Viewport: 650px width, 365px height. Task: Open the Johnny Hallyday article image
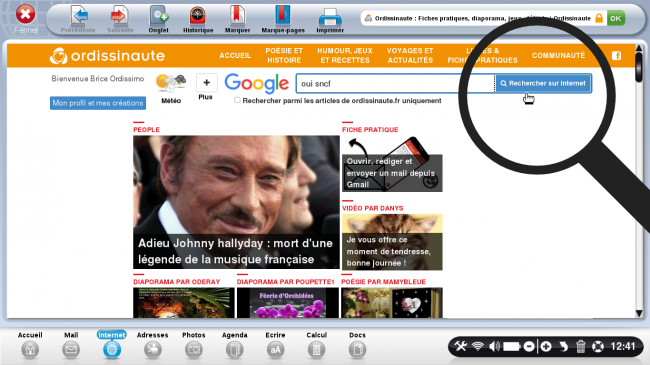[236, 202]
